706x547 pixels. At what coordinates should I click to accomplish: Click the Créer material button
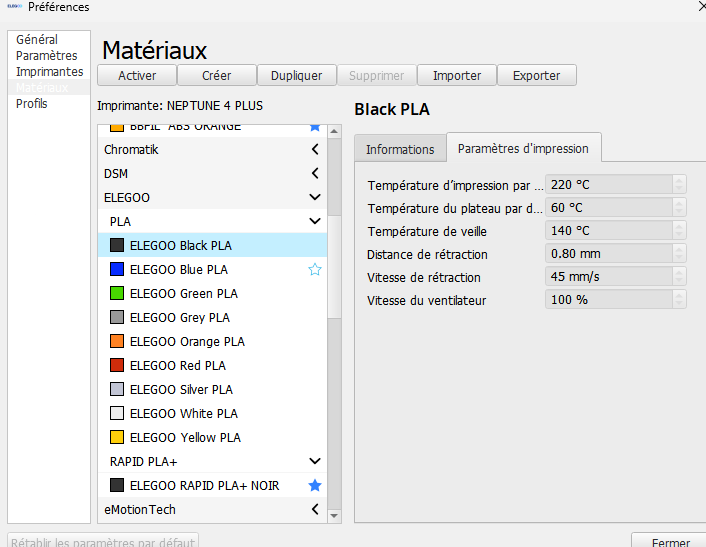pos(217,75)
